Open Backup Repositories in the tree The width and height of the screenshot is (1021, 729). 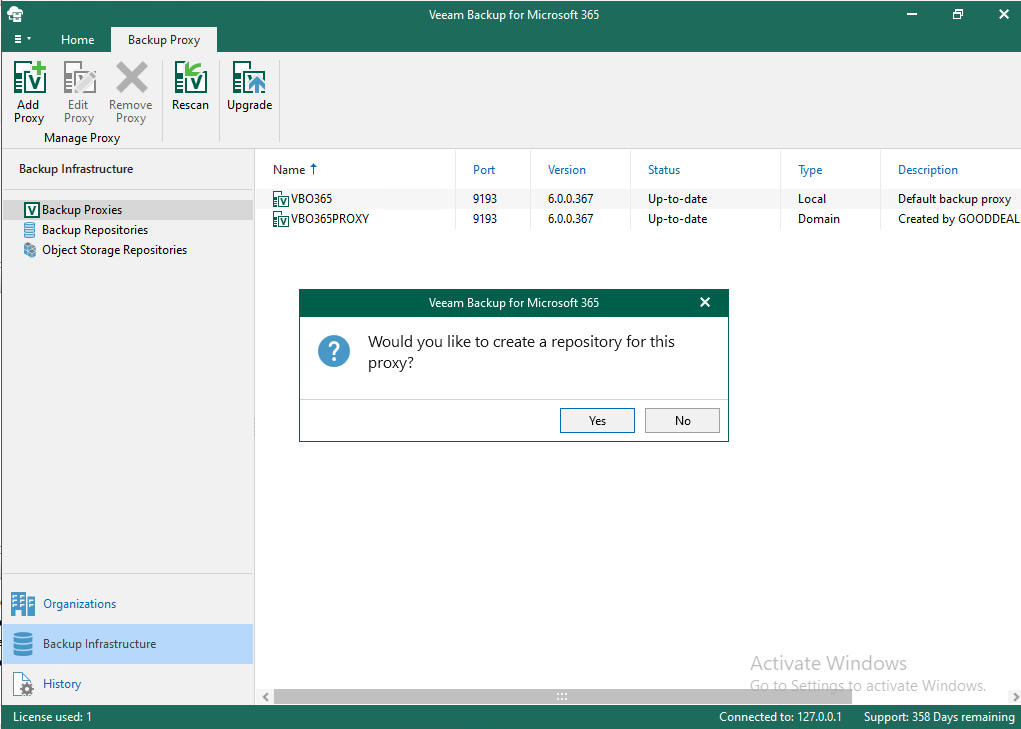click(x=95, y=230)
